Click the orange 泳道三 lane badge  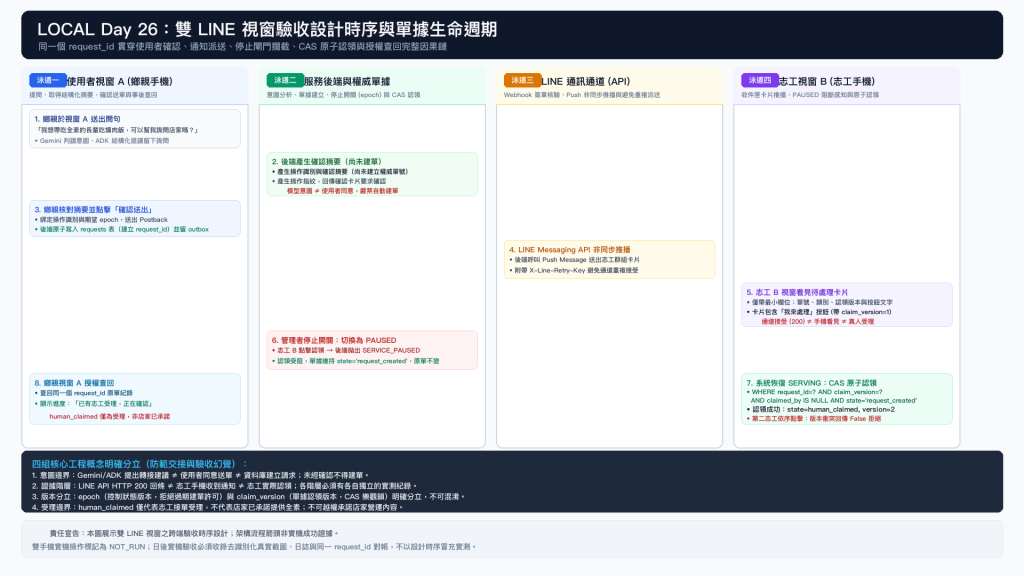[522, 80]
